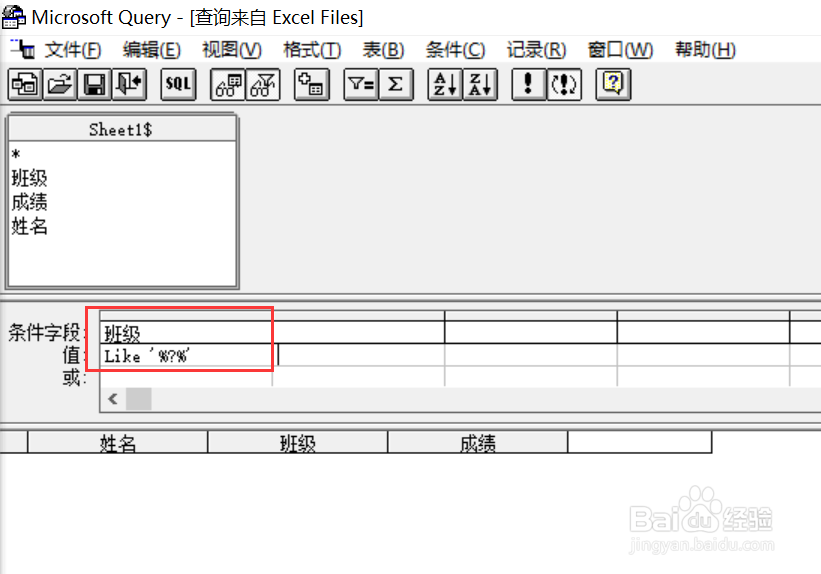Click the Add Tables icon
Screen dimensions: 821x574
tap(312, 84)
